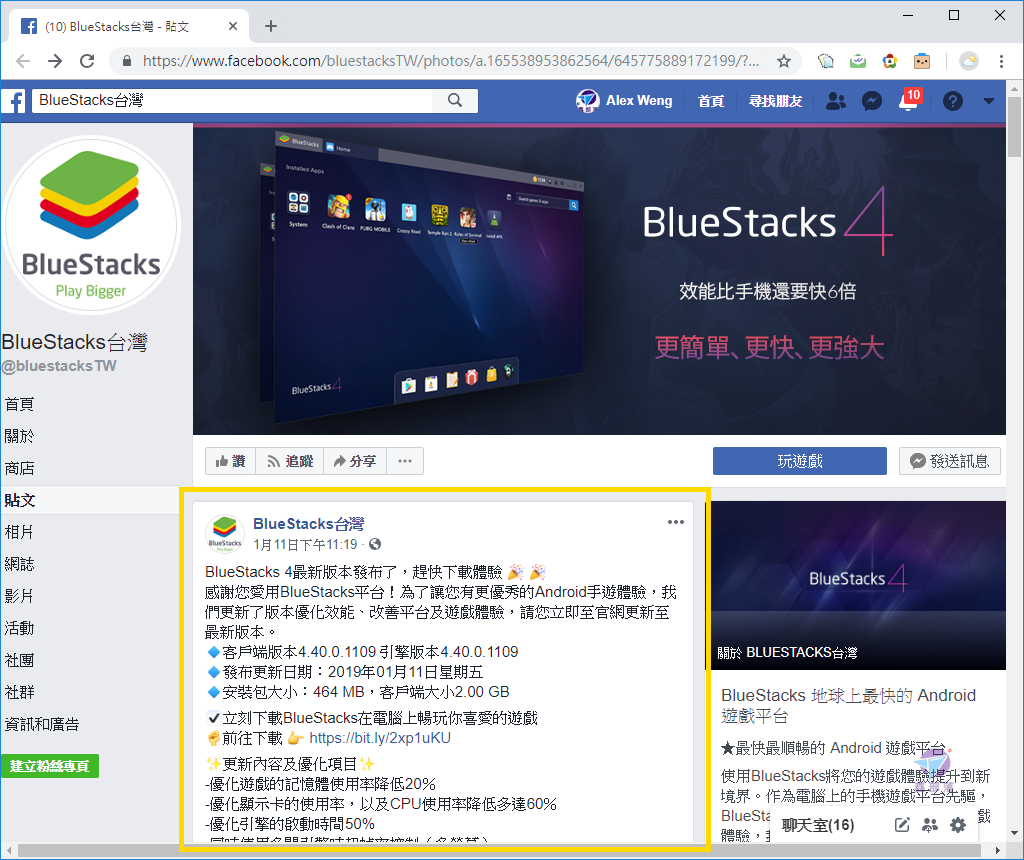Select 資訊和廣告 in the page sidebar

tap(42, 724)
